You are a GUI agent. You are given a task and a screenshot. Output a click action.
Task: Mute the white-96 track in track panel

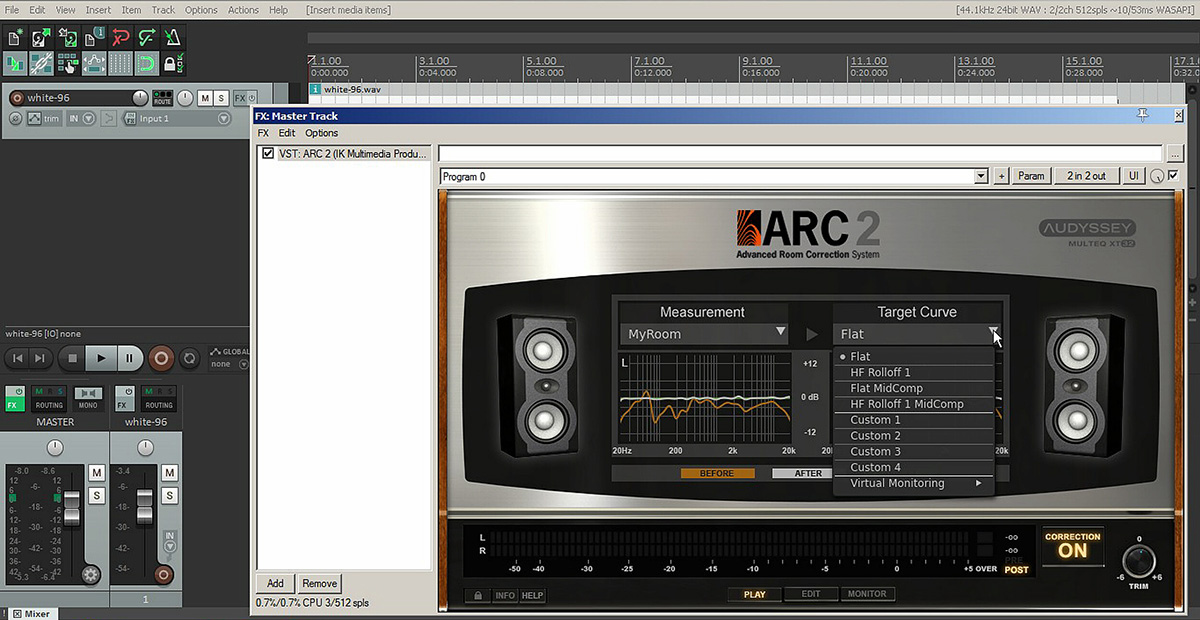(204, 98)
